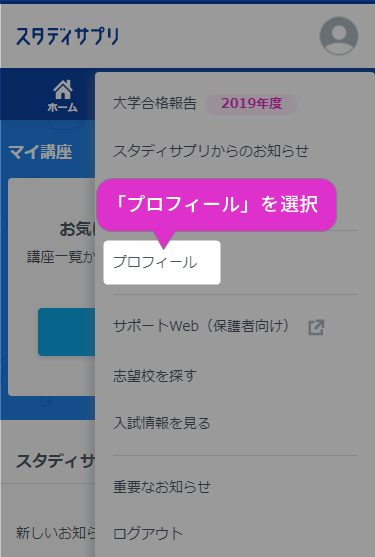Click the Home house icon
This screenshot has height=557, width=375.
point(63,90)
